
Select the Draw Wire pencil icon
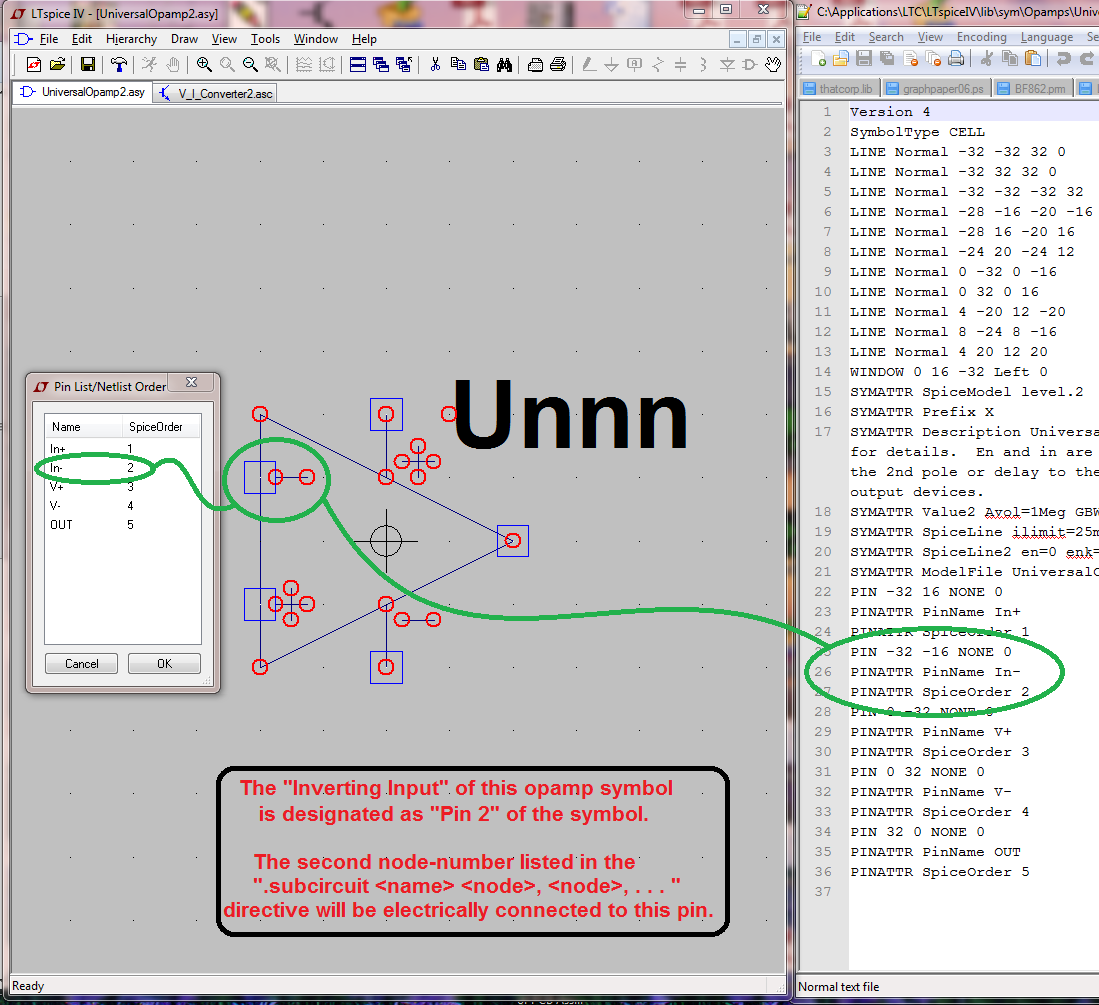[589, 64]
